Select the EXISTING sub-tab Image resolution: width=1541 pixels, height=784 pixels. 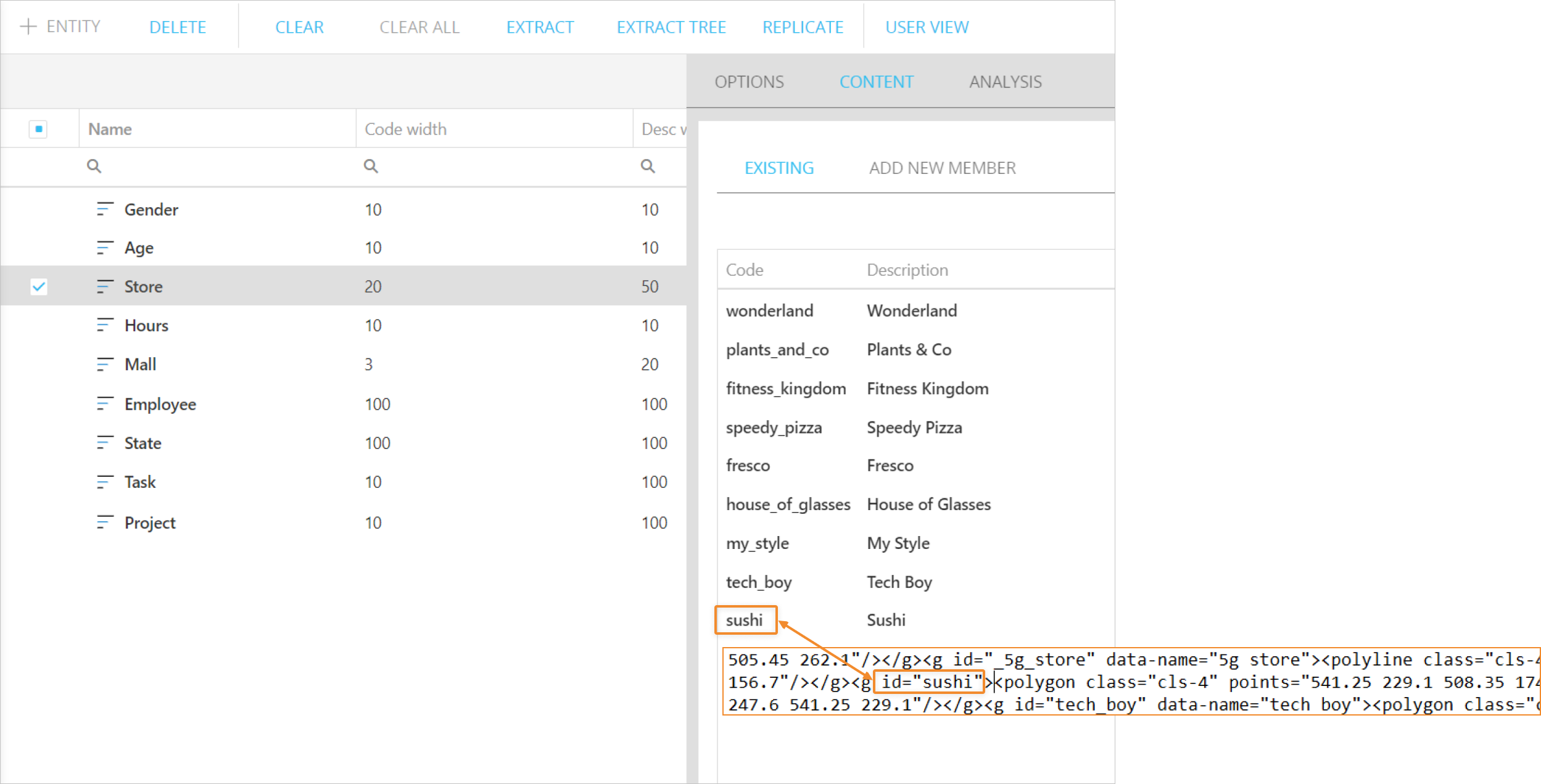(779, 168)
